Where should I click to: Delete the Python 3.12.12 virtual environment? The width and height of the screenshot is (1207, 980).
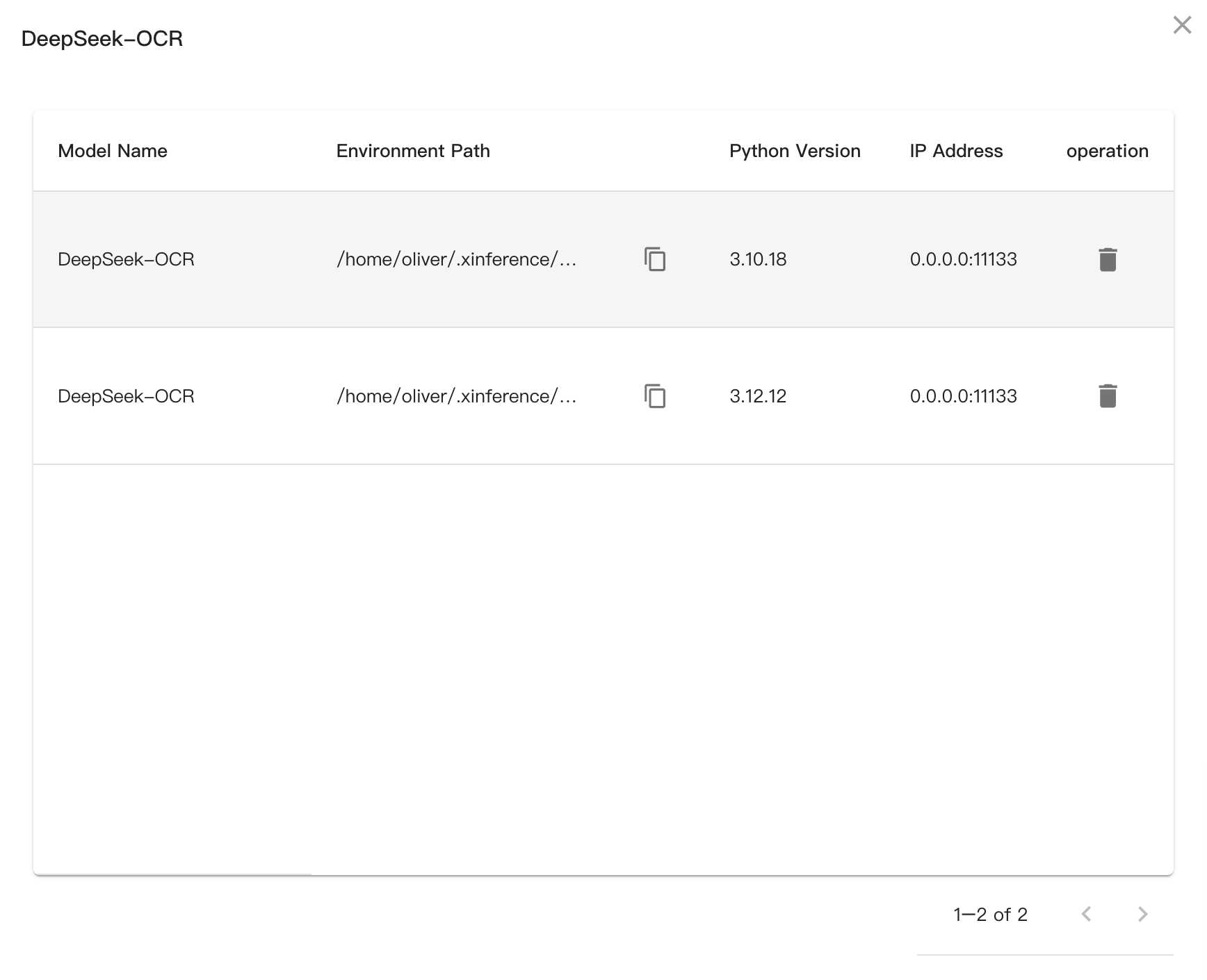[1108, 396]
